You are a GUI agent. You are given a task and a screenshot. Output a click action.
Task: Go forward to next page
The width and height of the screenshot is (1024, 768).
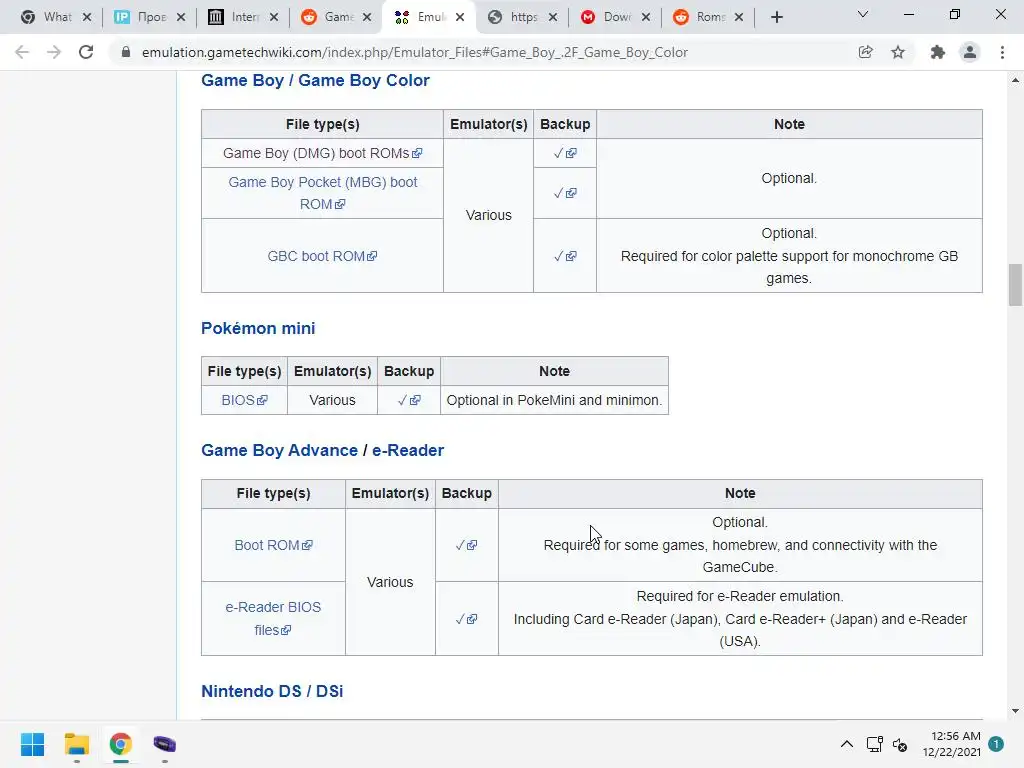pos(54,52)
